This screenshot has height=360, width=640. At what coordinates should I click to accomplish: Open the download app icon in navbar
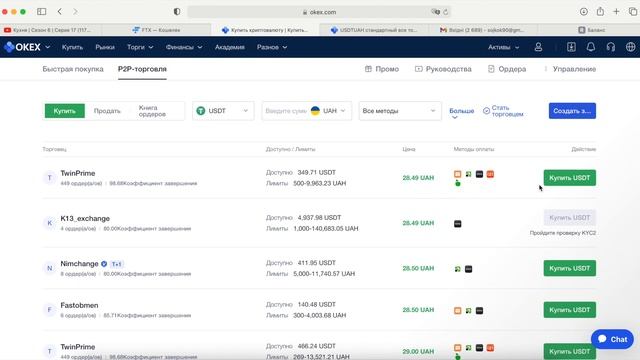click(571, 47)
